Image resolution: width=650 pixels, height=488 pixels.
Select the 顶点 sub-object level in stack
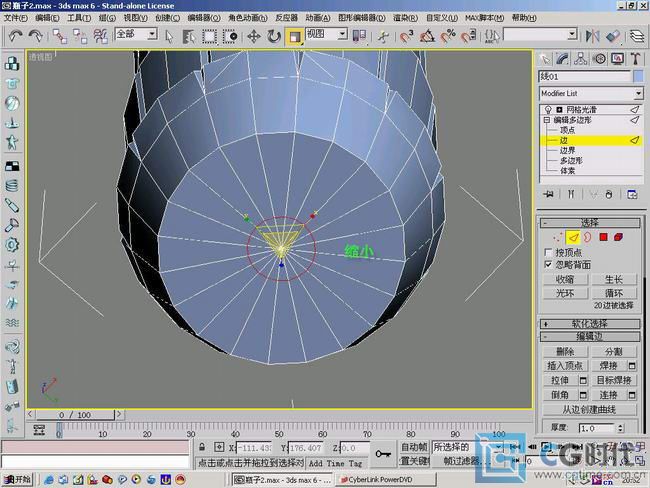pos(568,130)
